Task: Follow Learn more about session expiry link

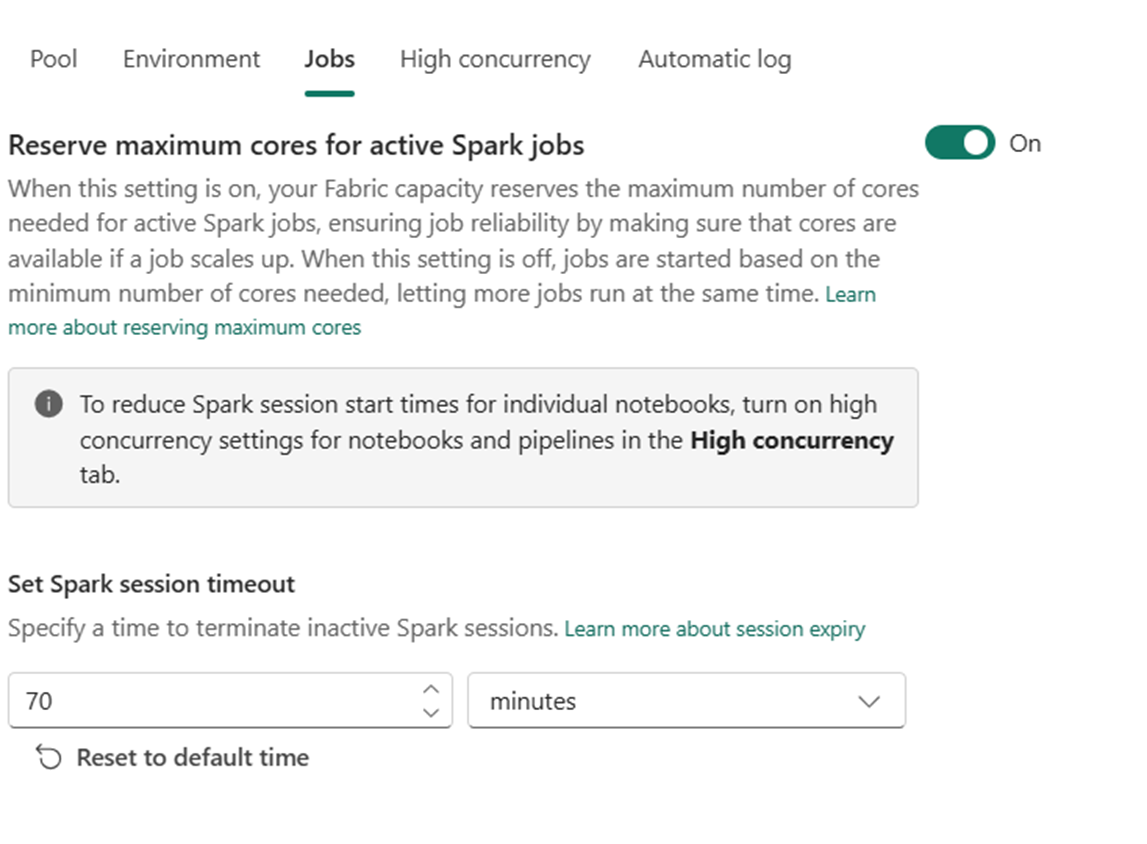Action: click(x=715, y=629)
